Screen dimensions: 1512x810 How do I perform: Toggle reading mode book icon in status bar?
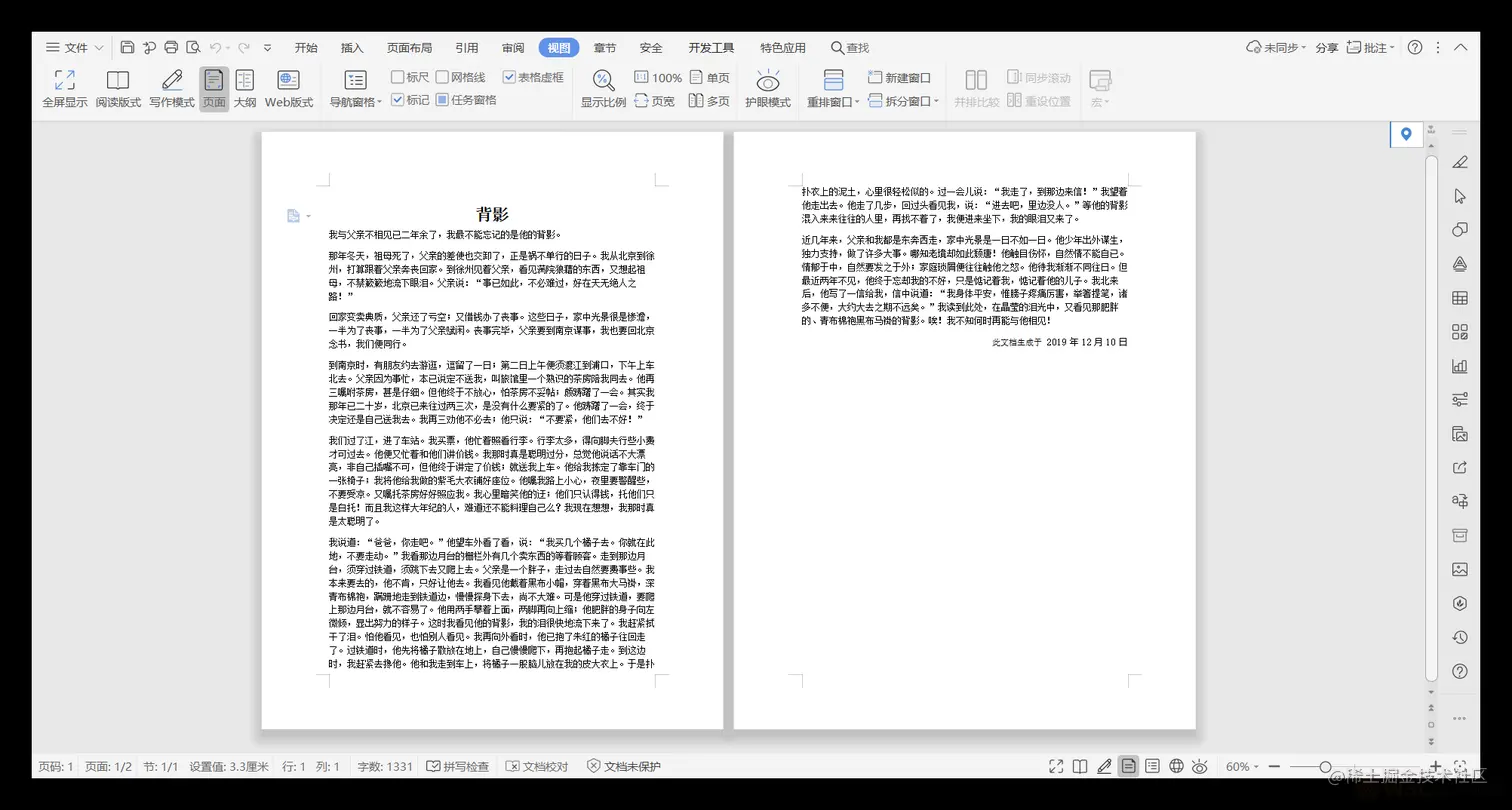point(1080,766)
